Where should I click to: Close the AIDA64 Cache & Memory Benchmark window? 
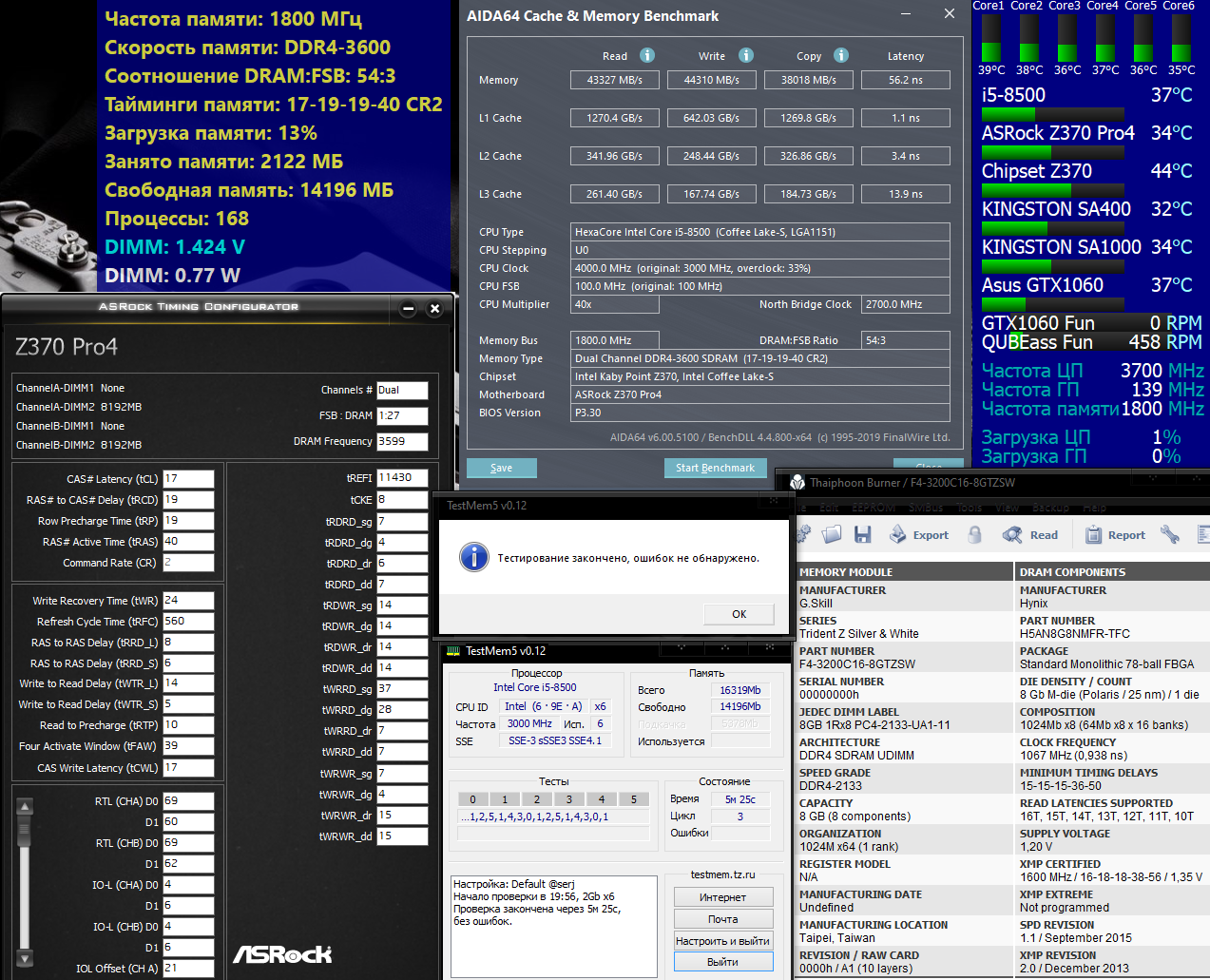click(949, 14)
